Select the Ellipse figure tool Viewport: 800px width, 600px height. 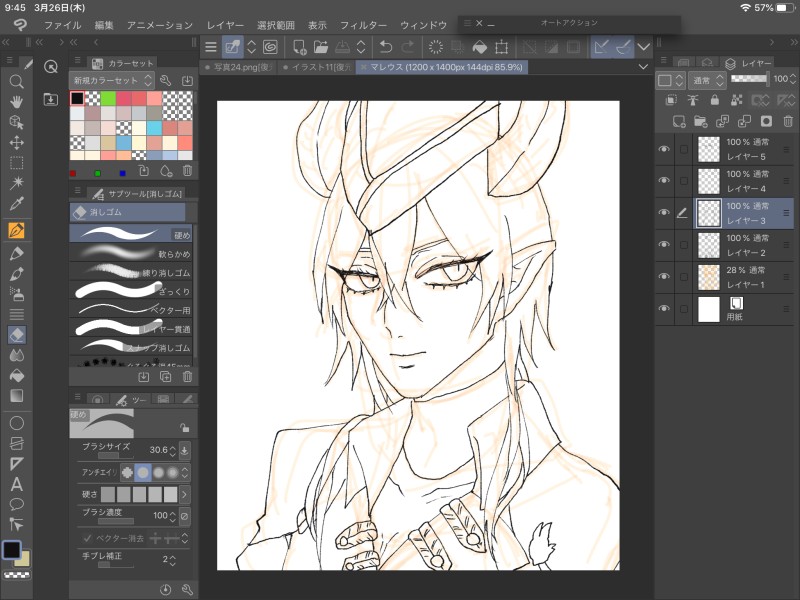[16, 423]
